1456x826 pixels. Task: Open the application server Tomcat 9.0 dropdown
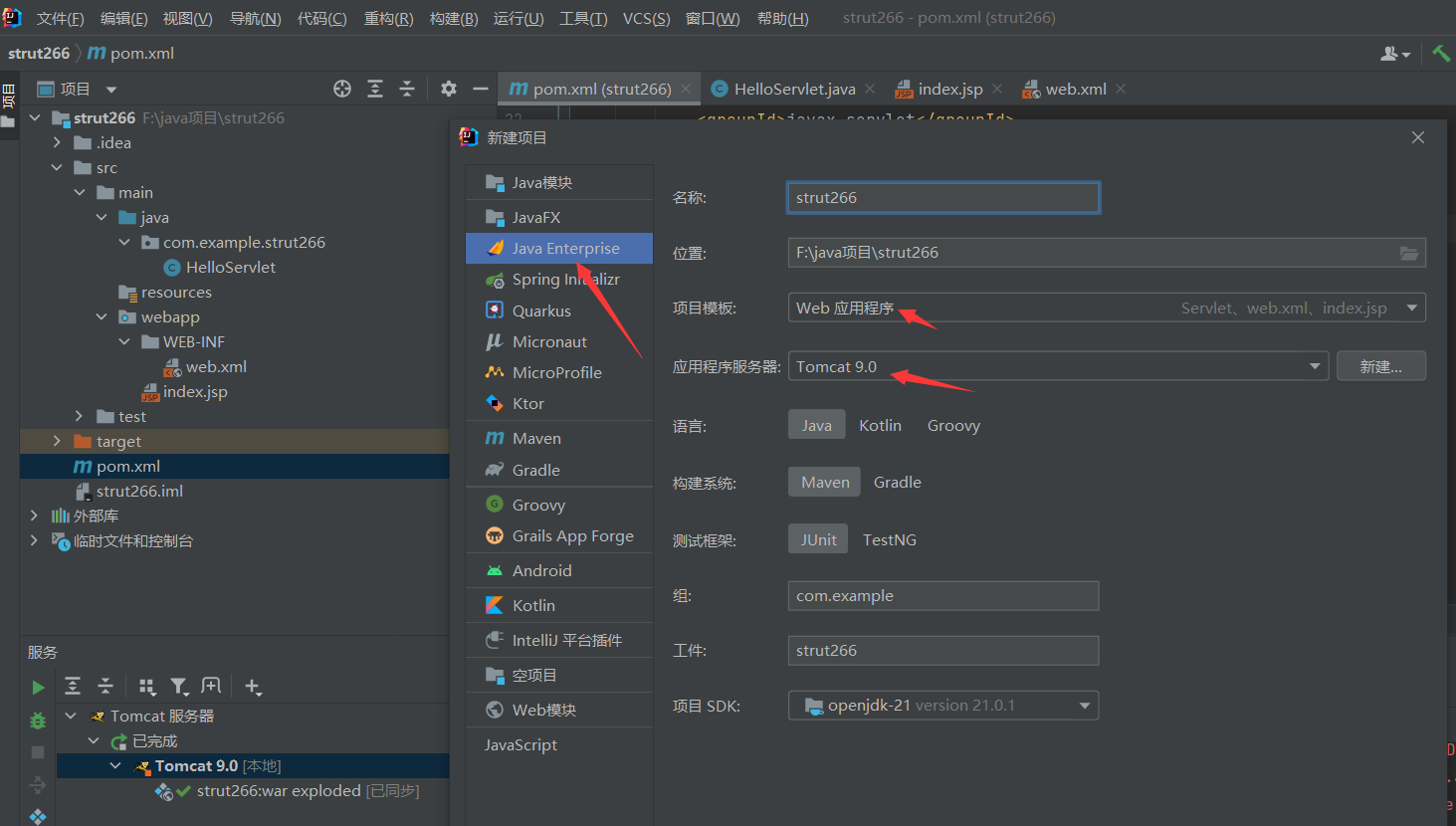(x=1059, y=366)
